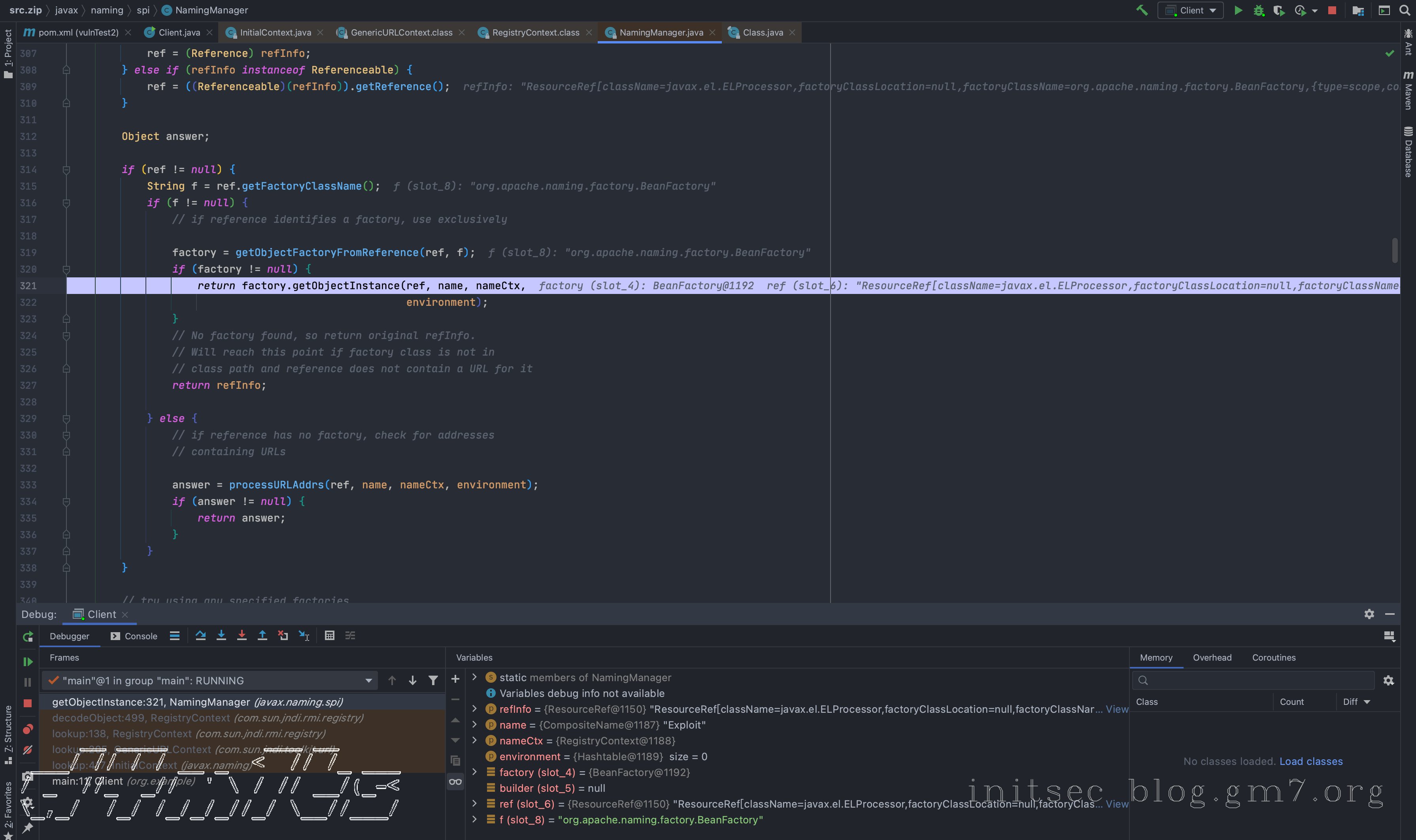
Task: Click the Rerun Client debug icon
Action: (x=27, y=637)
